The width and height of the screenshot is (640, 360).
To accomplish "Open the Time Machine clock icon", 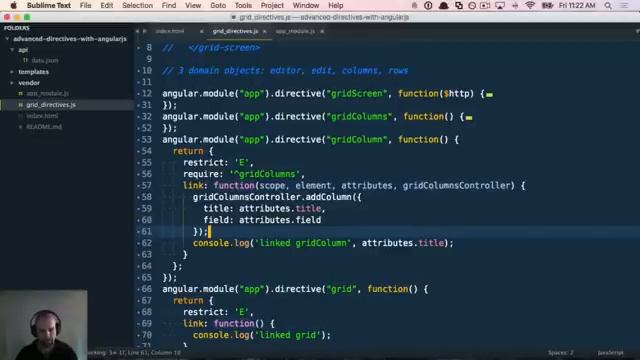I will tap(472, 5).
